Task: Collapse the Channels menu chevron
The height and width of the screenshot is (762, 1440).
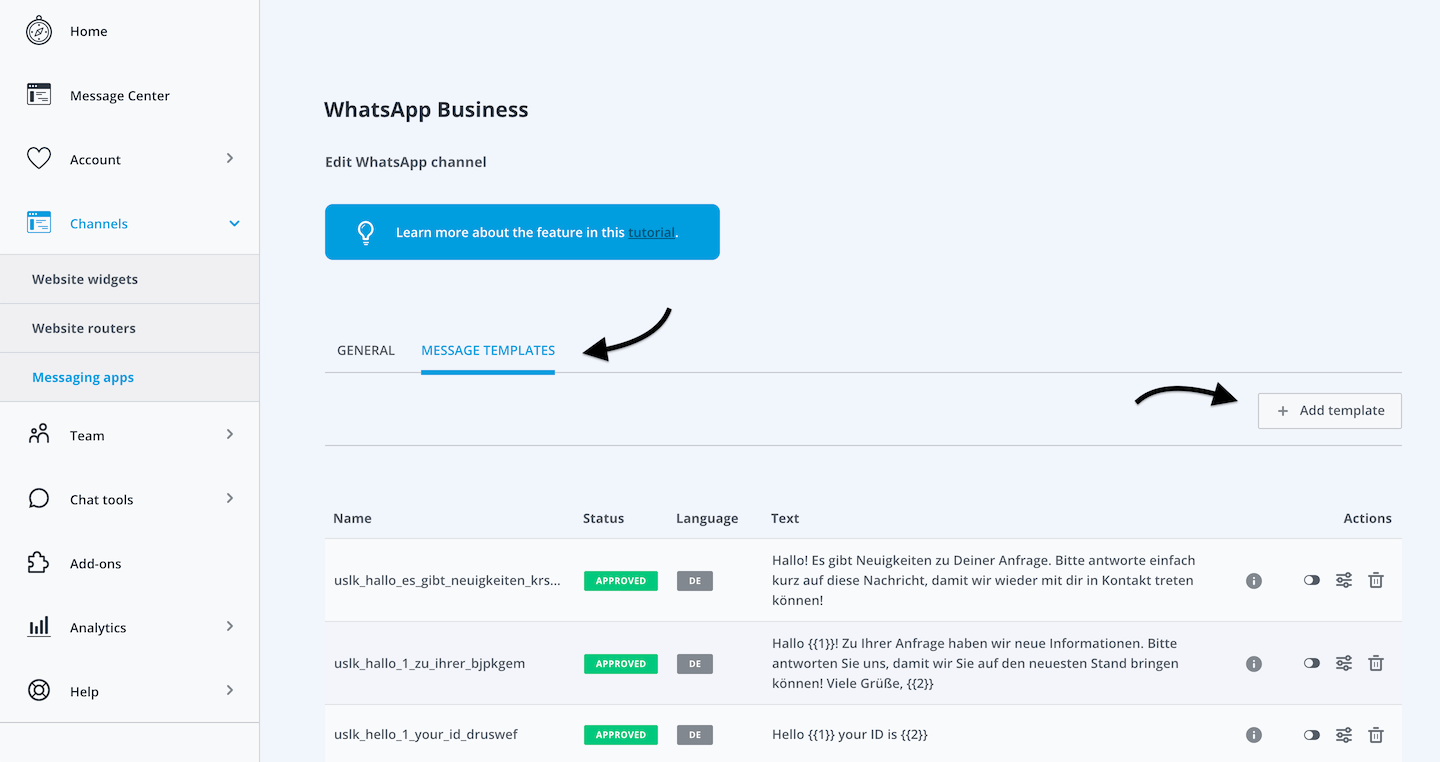Action: click(x=234, y=223)
